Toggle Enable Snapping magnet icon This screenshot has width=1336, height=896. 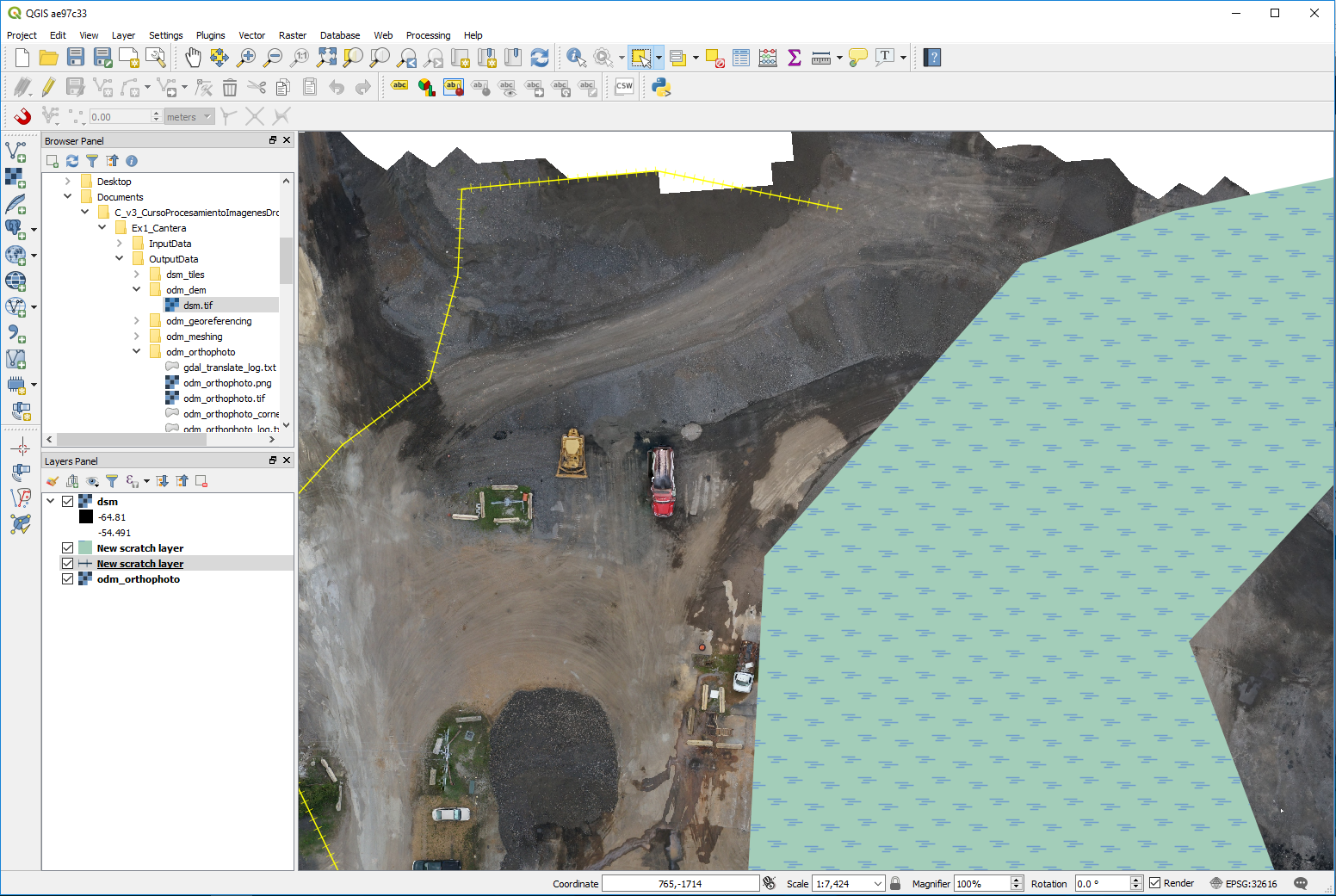[22, 116]
